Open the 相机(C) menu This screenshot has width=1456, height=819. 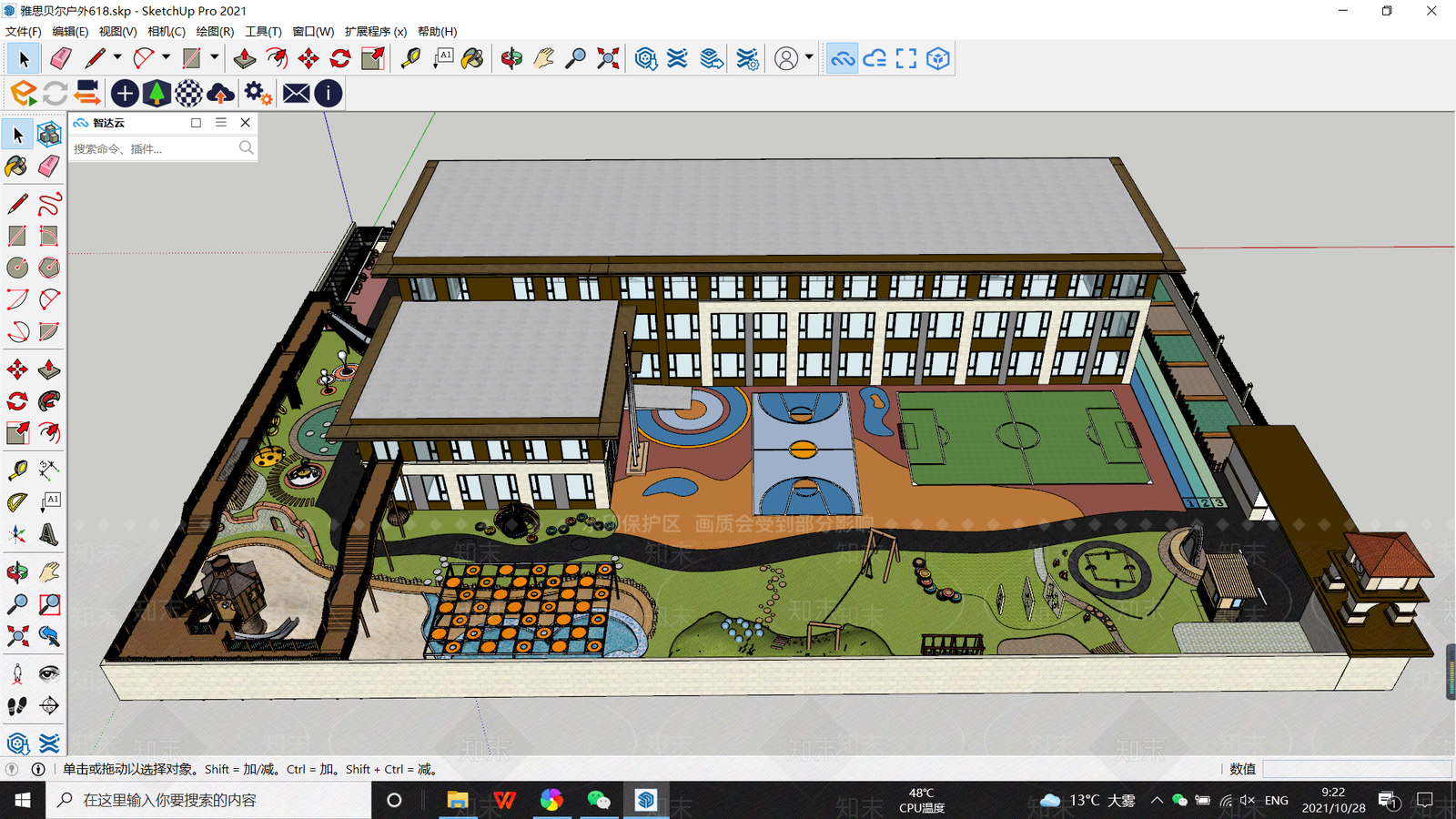[167, 31]
